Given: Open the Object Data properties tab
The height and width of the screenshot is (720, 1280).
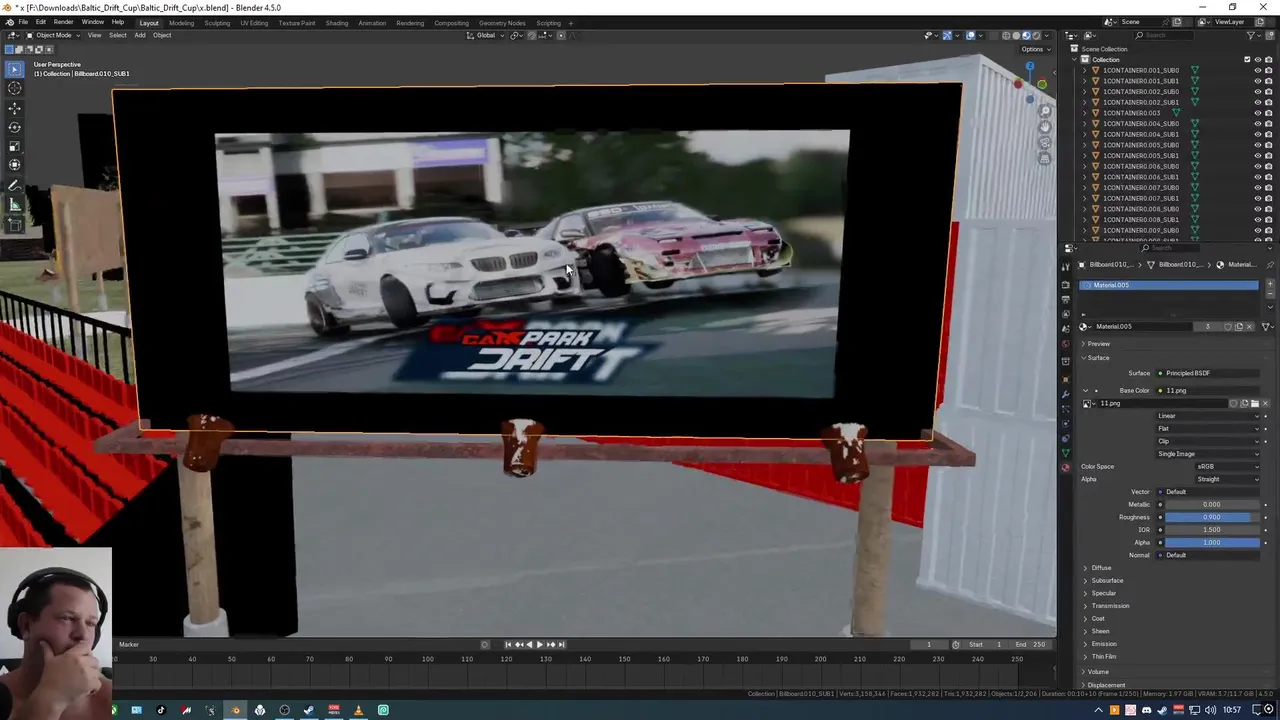Looking at the screenshot, I should (1065, 453).
